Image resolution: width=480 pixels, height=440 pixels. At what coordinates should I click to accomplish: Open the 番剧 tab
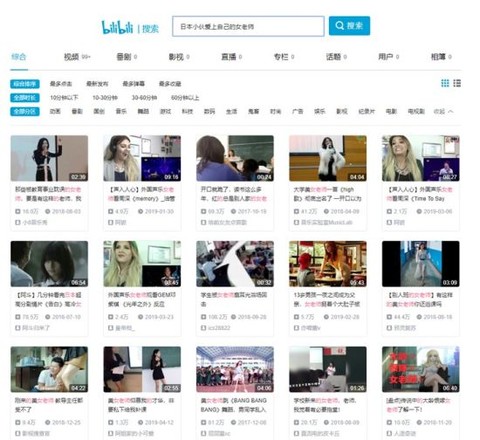coord(126,57)
